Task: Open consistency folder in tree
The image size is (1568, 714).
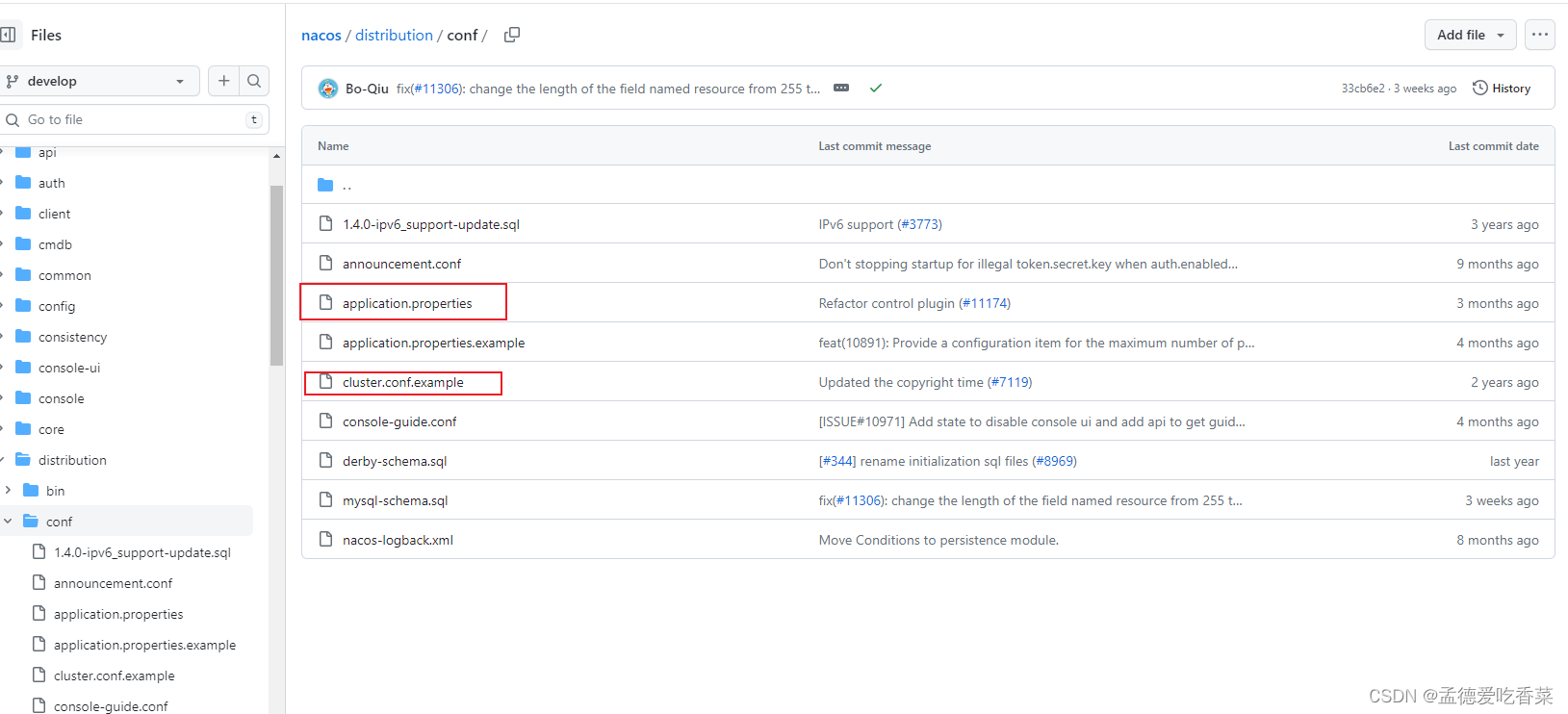Action: click(72, 337)
